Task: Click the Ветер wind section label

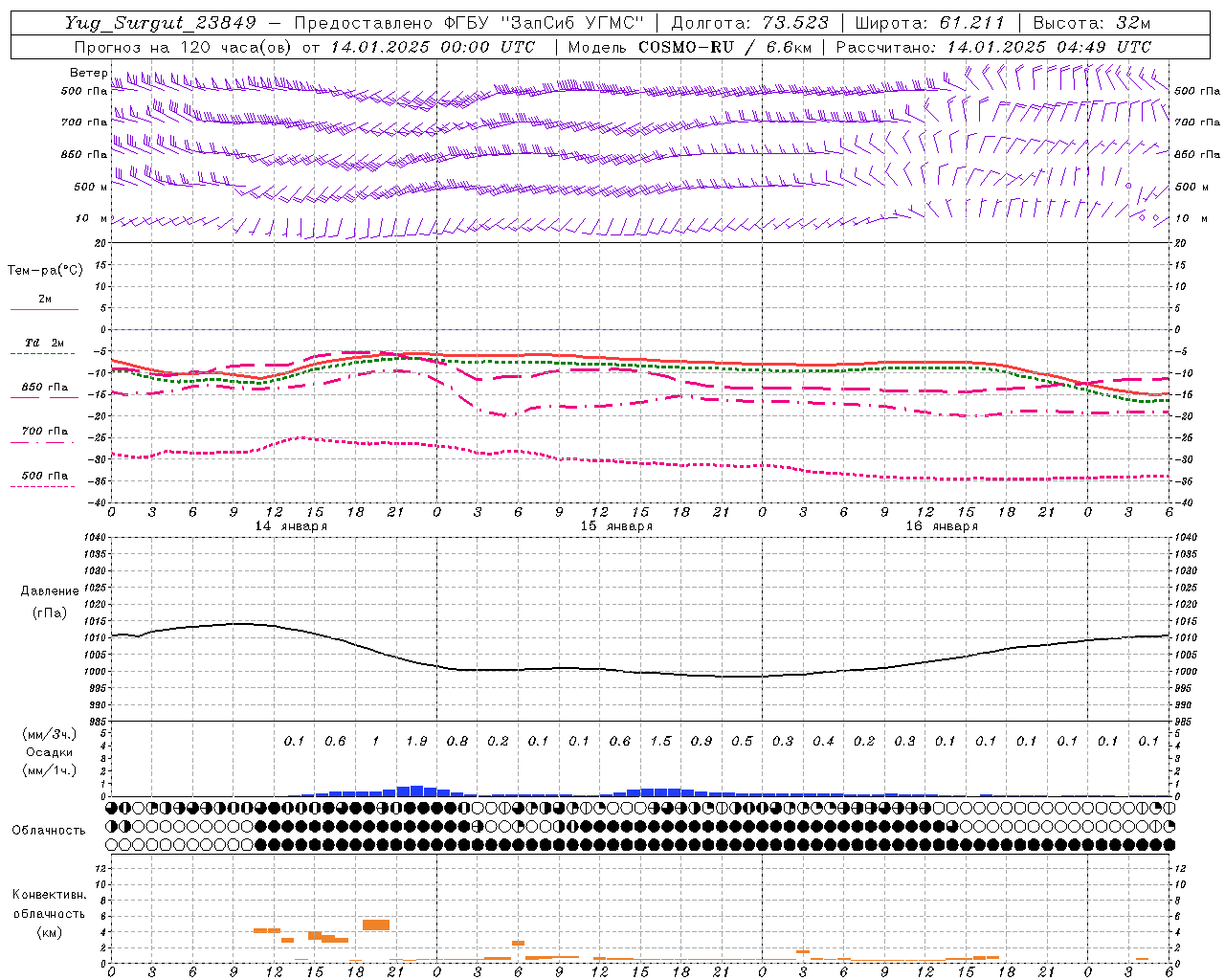Action: click(88, 73)
